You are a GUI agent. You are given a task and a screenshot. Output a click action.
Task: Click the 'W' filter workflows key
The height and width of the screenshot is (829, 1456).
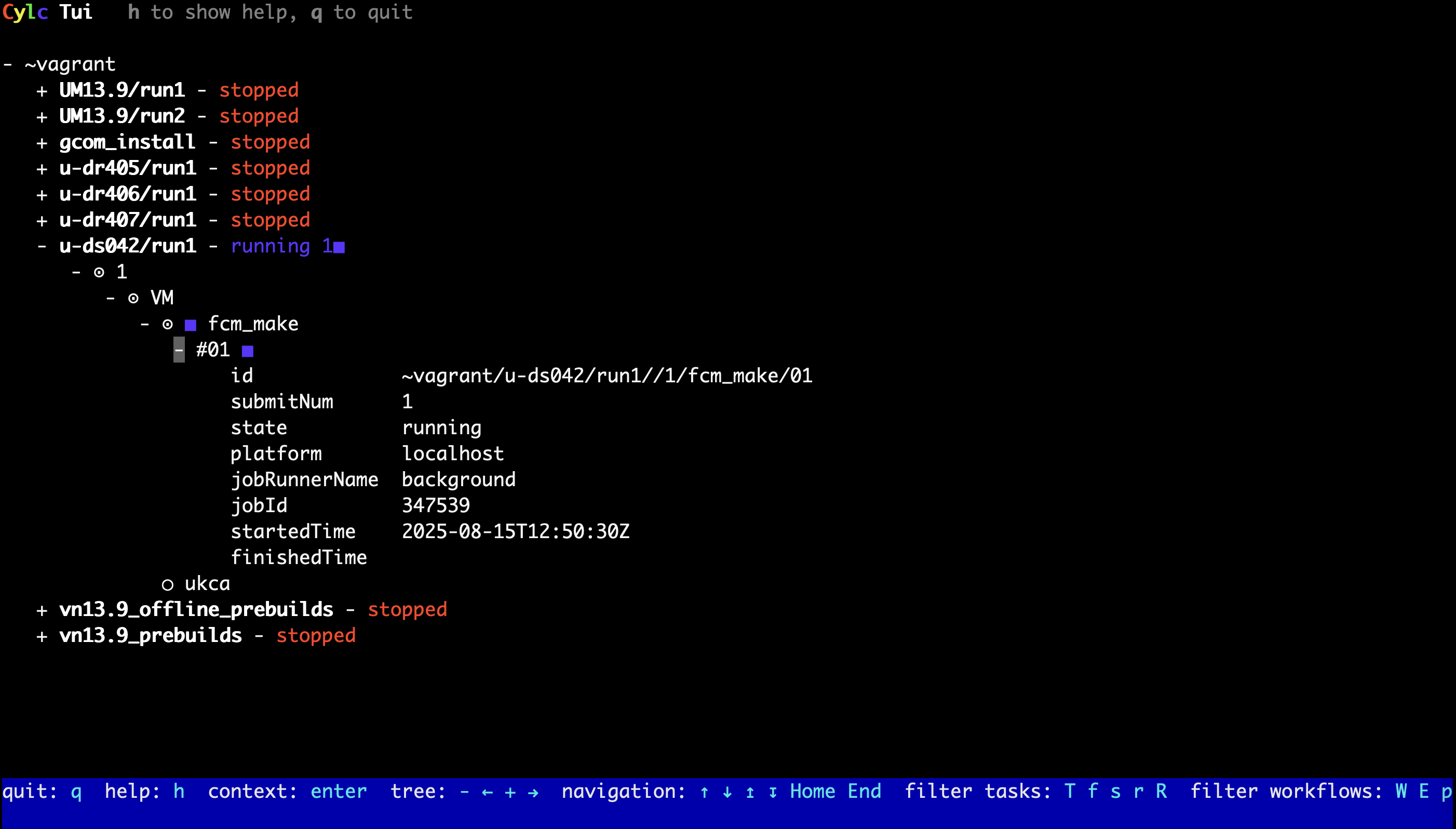click(x=1401, y=792)
